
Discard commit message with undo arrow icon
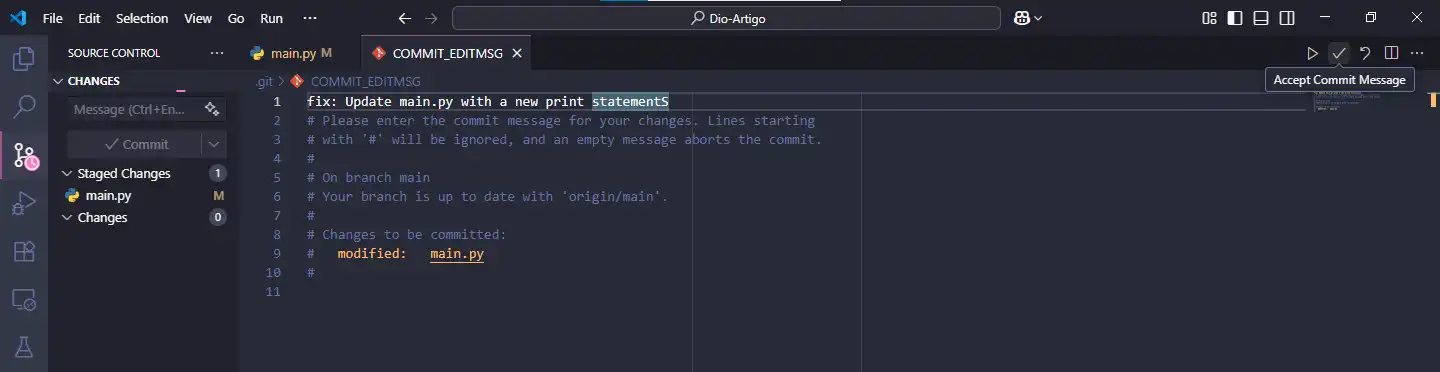pyautogui.click(x=1365, y=53)
